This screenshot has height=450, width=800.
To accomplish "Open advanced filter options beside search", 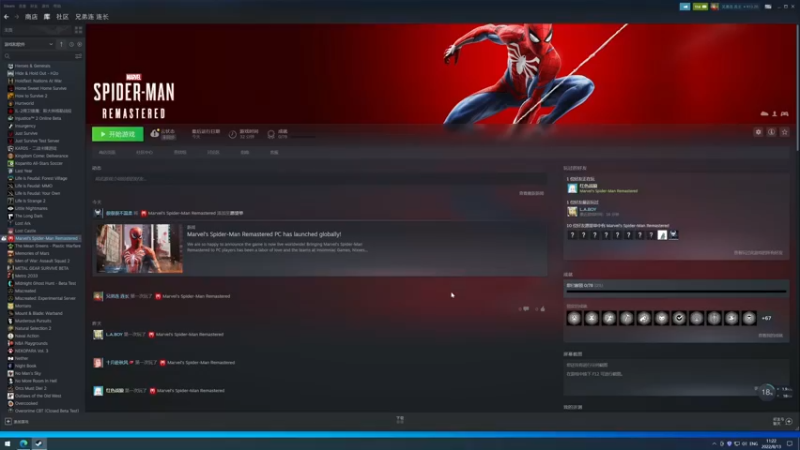I will tap(78, 56).
